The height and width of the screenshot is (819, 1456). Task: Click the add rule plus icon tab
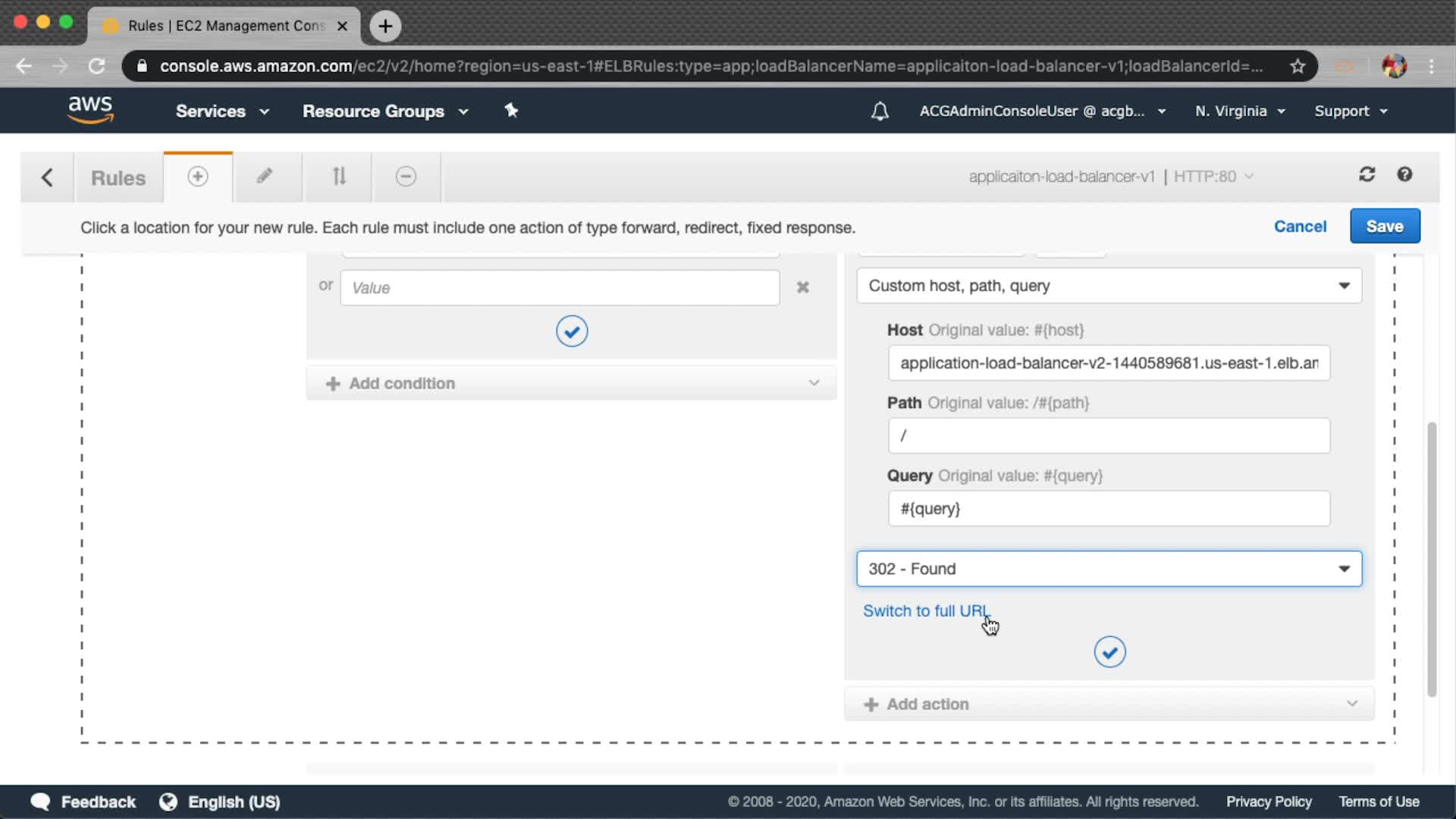198,177
